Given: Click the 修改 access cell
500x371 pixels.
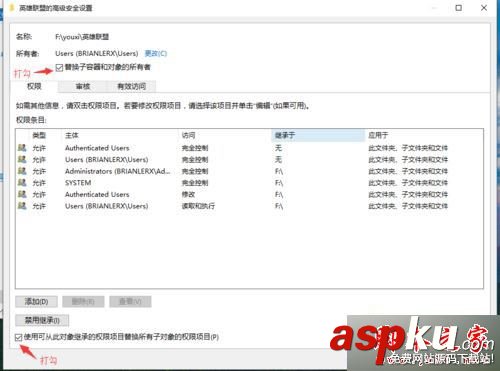Looking at the screenshot, I should (188, 194).
